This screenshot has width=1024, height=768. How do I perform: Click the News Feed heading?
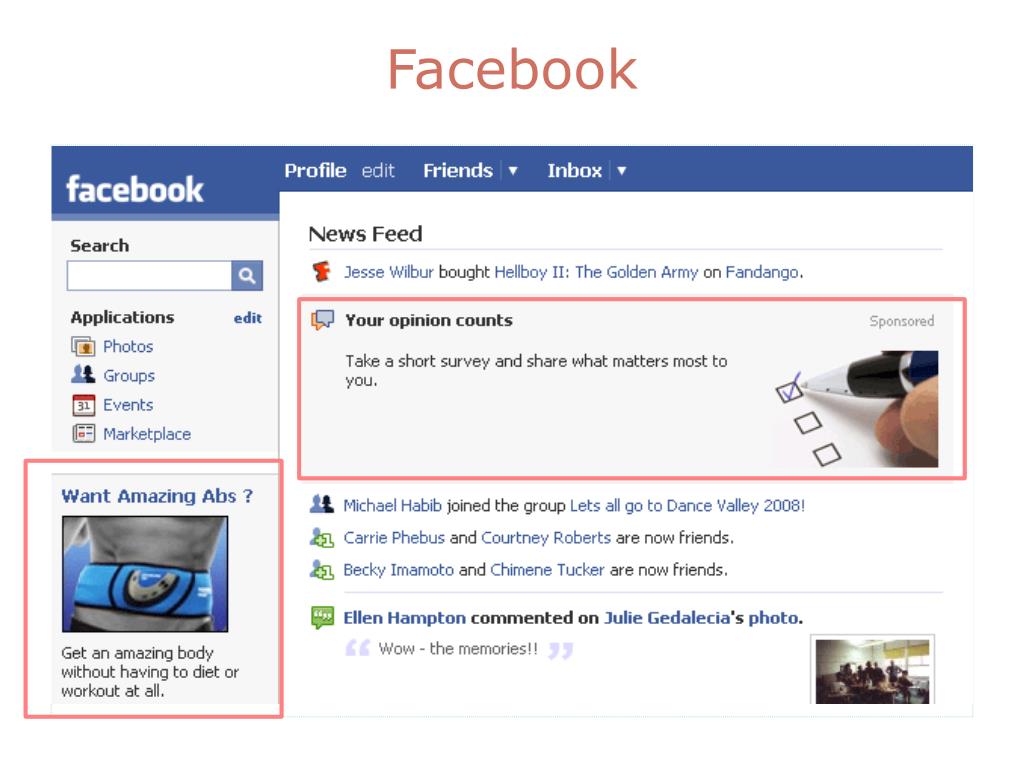point(365,234)
